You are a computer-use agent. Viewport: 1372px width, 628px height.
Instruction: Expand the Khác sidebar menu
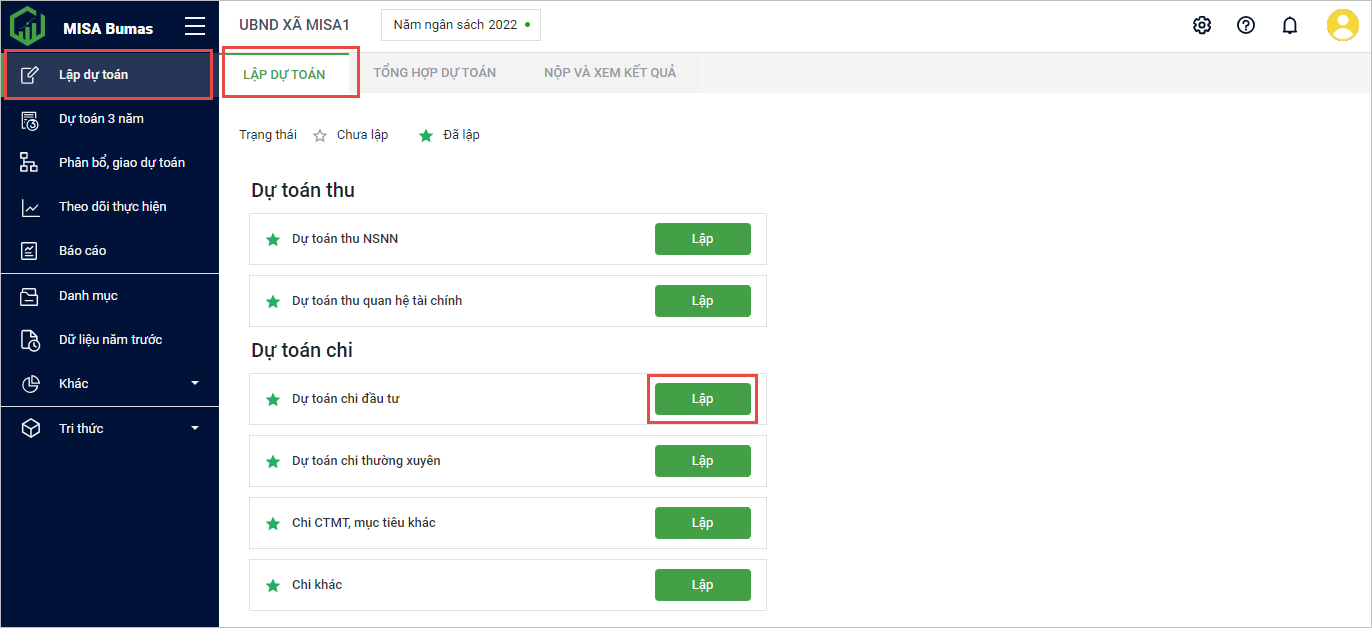click(x=195, y=383)
